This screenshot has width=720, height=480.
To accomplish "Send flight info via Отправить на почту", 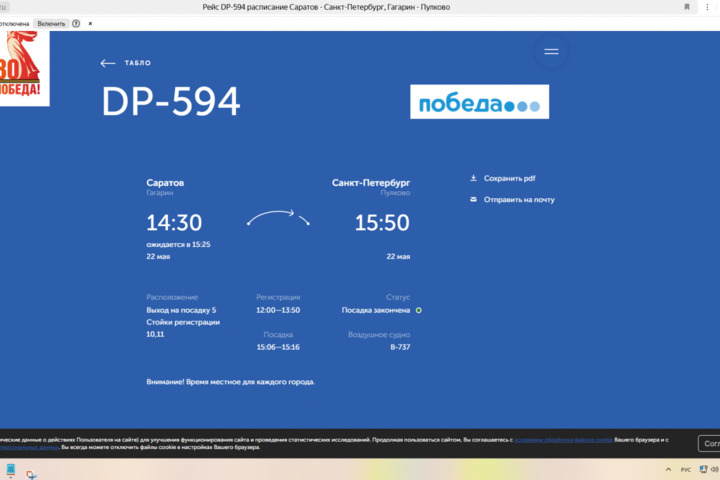I will pyautogui.click(x=519, y=199).
